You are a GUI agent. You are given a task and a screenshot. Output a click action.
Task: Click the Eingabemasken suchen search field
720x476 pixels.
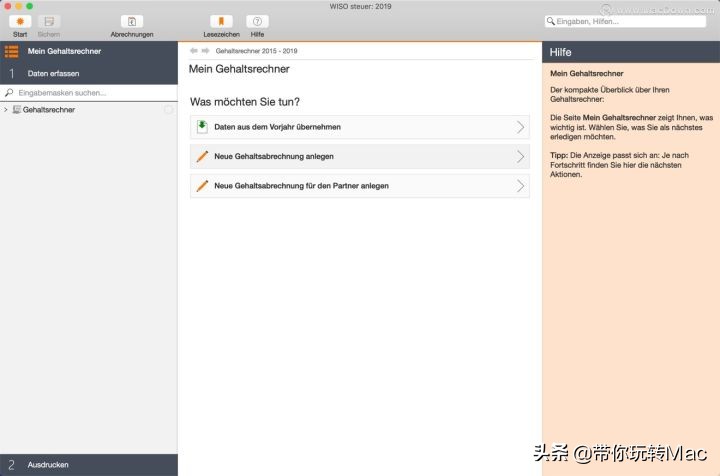pos(90,93)
